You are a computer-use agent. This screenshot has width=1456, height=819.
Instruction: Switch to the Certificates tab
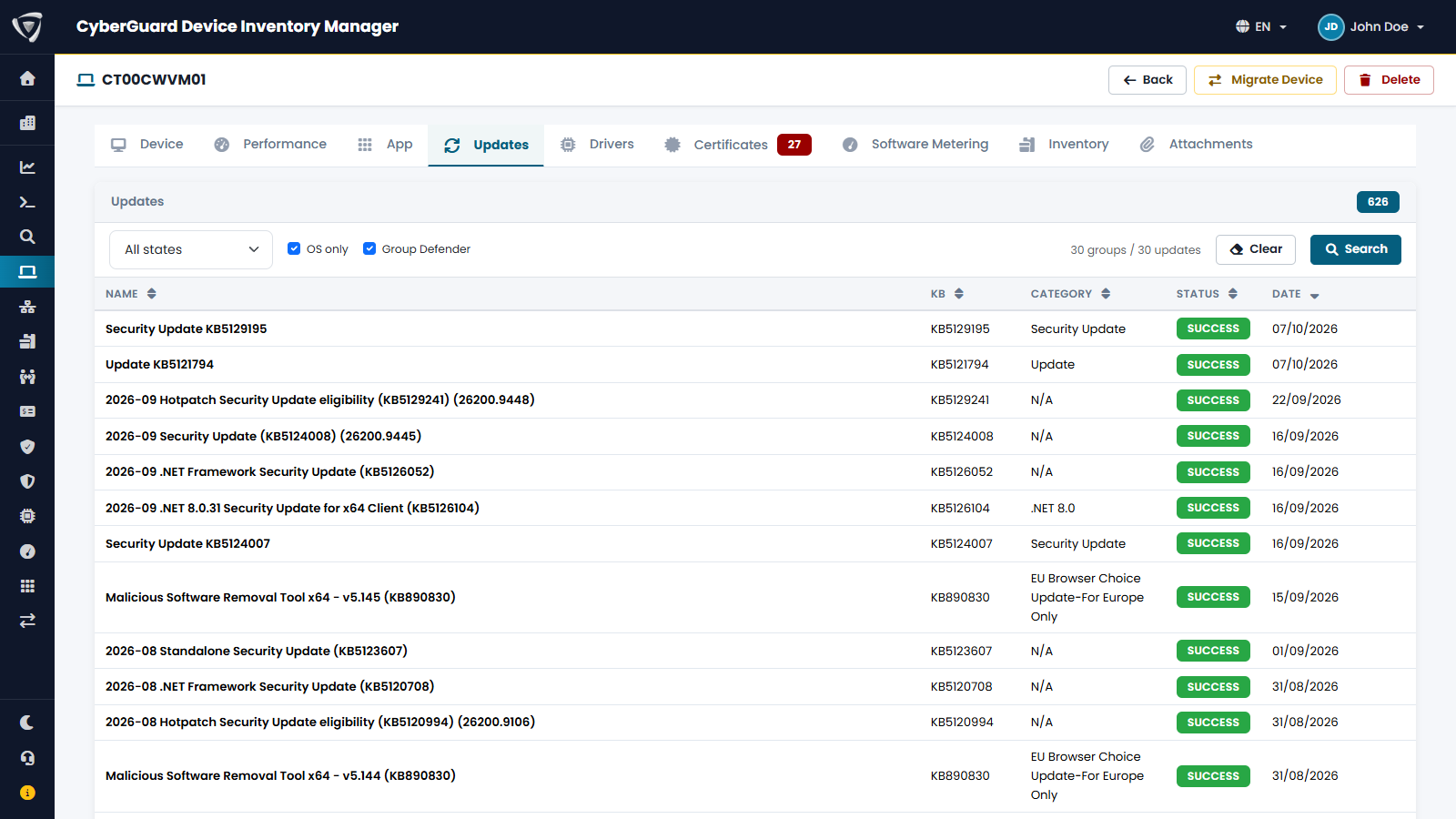738,145
